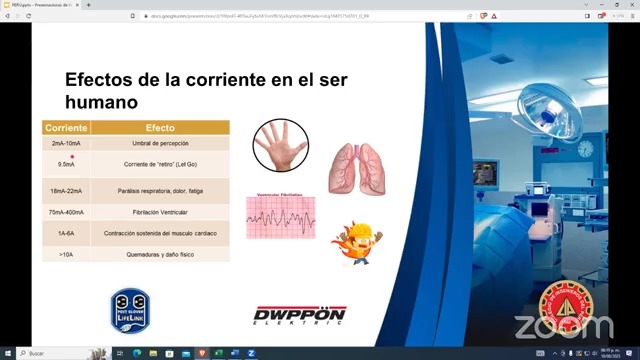Screen dimensions: 640x360
Task: Click the DWPPÖN Elektric logo
Action: [300, 316]
